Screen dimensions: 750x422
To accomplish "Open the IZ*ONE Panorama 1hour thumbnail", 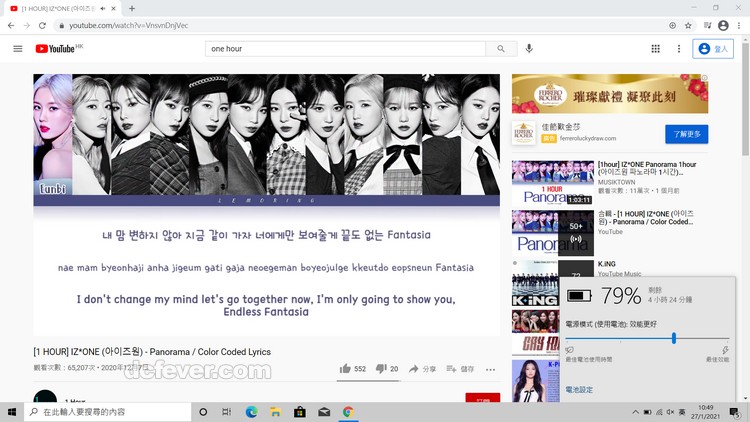I will [552, 183].
